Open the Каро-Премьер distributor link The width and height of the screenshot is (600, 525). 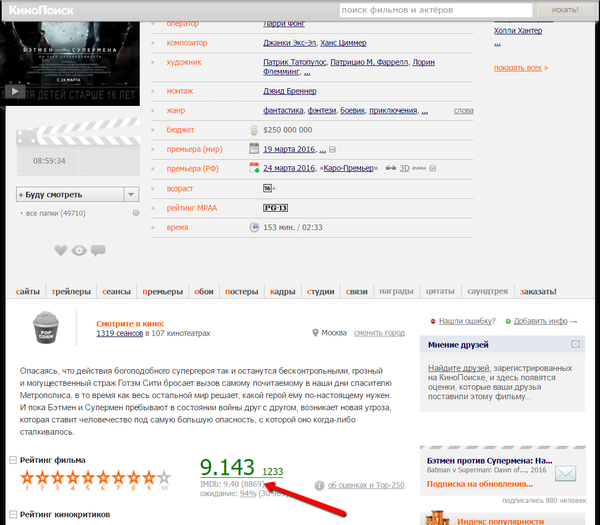[349, 168]
